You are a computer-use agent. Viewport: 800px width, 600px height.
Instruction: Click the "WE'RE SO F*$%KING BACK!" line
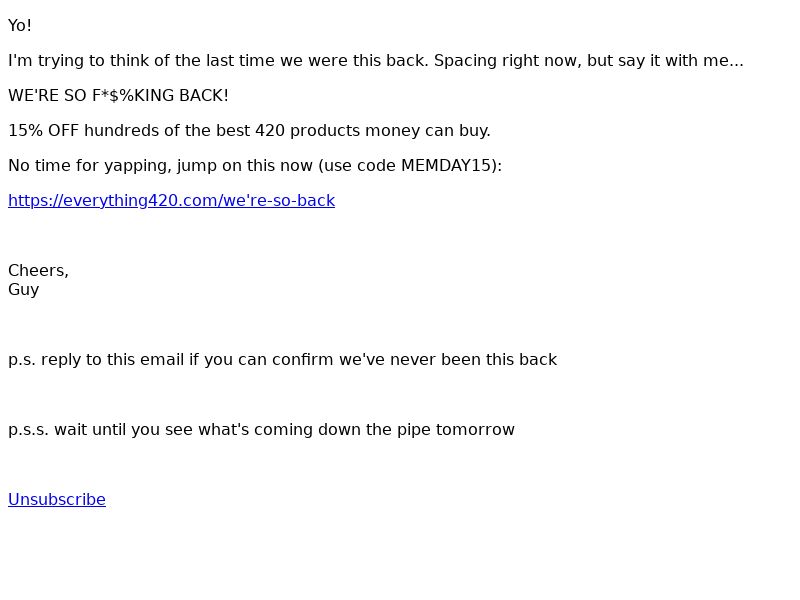point(118,96)
